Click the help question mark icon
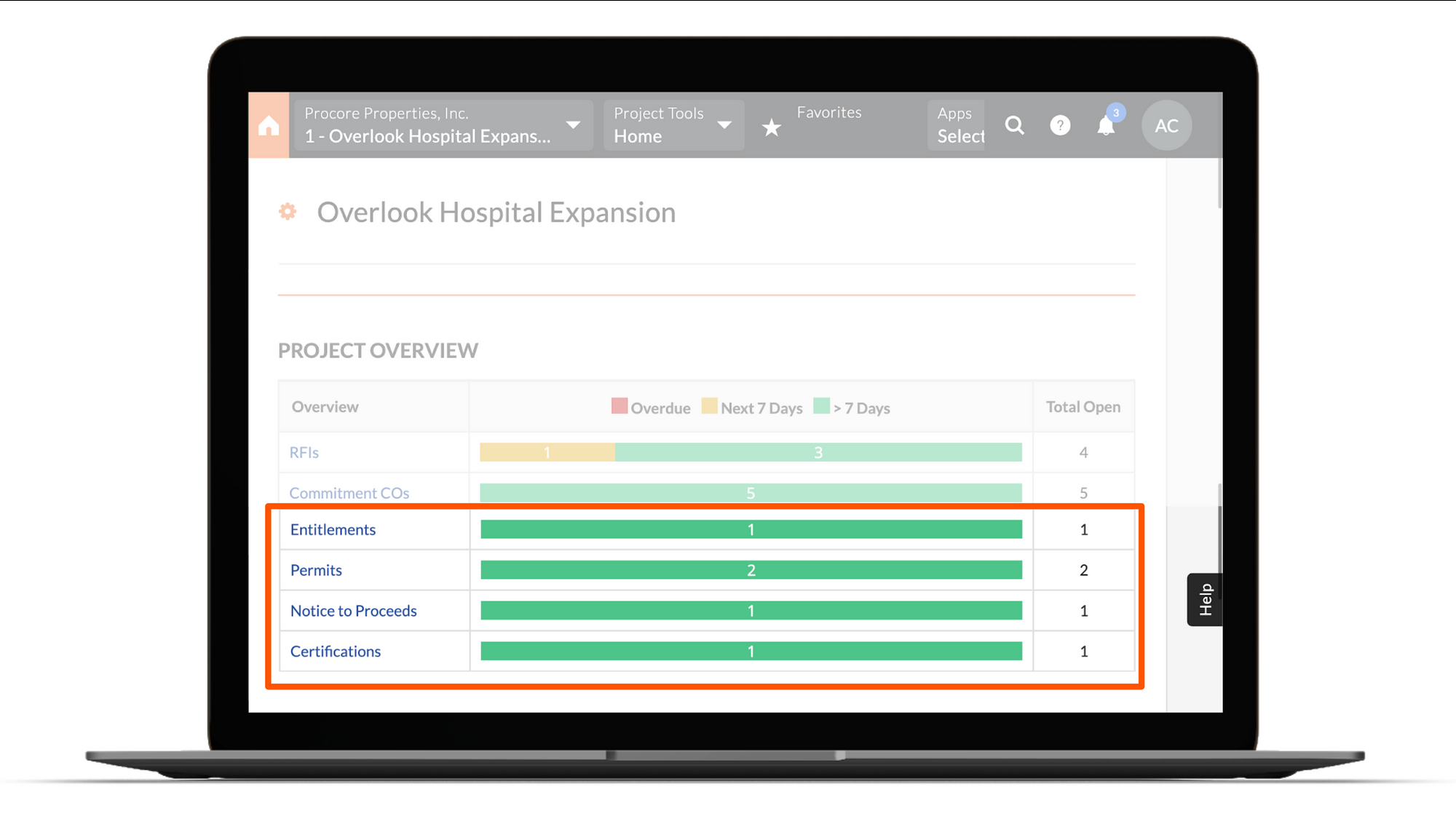The image size is (1456, 819). [x=1060, y=125]
